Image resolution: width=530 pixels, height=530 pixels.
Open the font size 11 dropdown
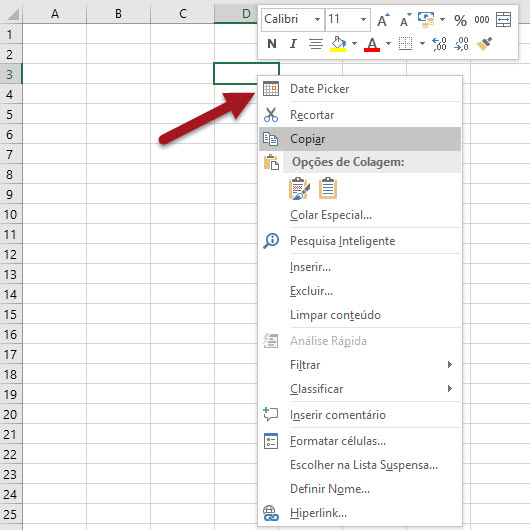point(363,20)
